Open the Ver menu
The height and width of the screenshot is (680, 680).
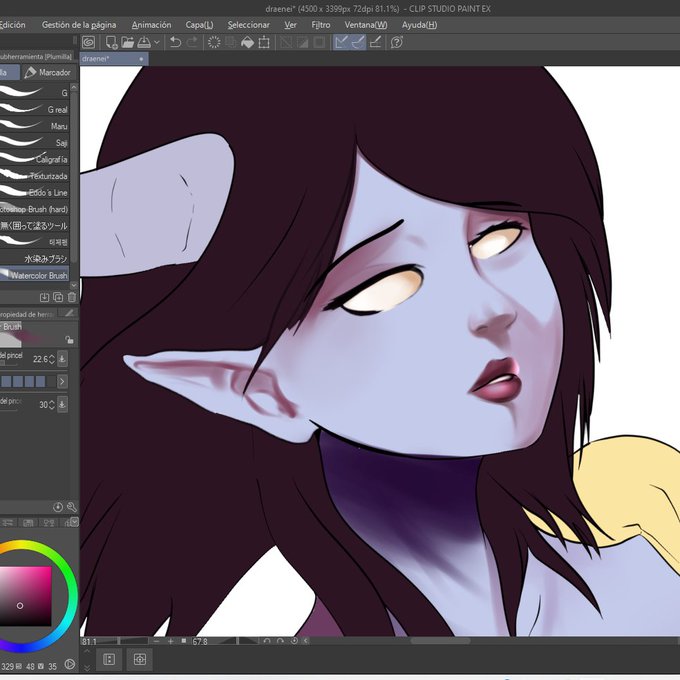[291, 25]
